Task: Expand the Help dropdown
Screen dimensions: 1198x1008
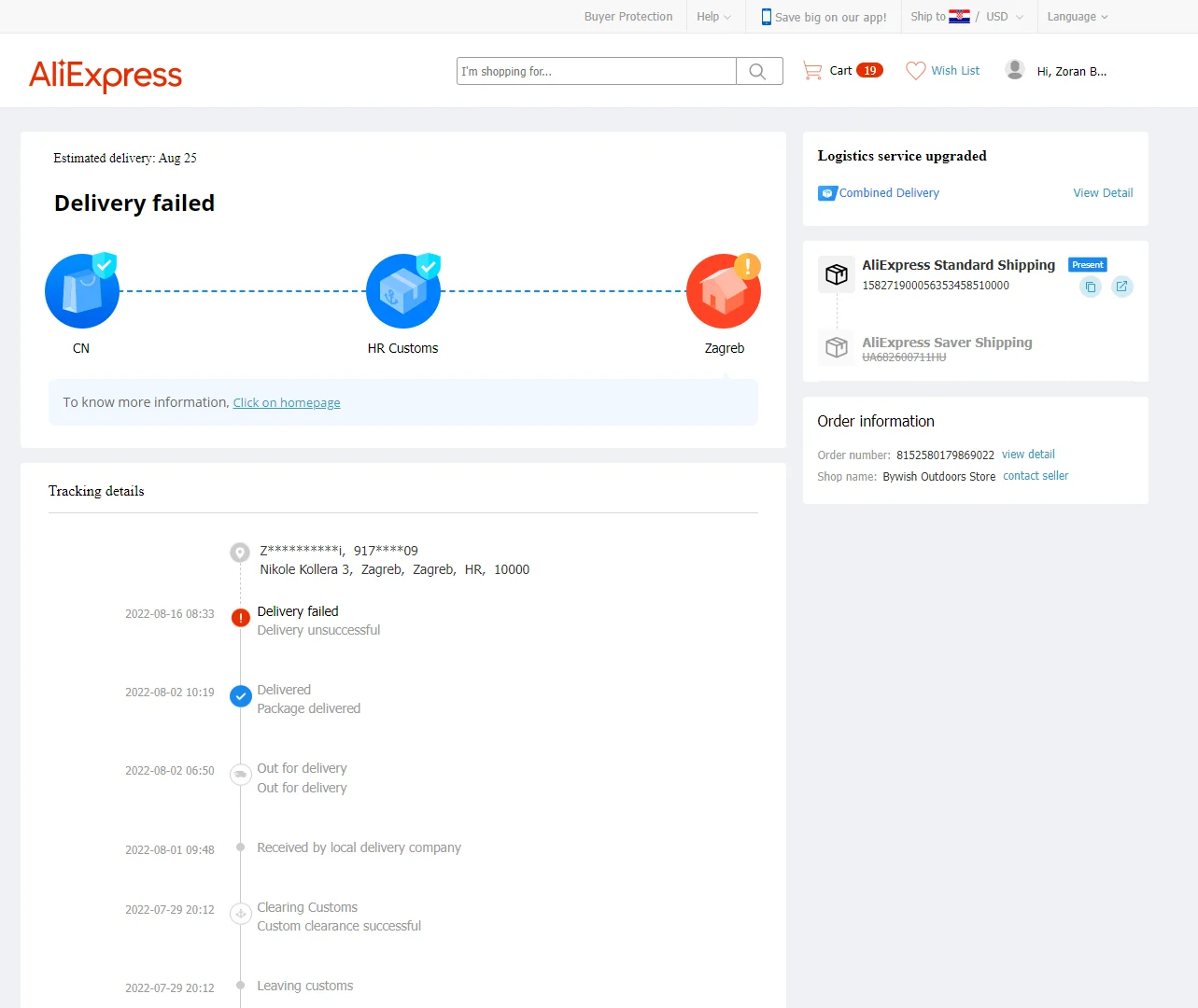Action: point(714,17)
